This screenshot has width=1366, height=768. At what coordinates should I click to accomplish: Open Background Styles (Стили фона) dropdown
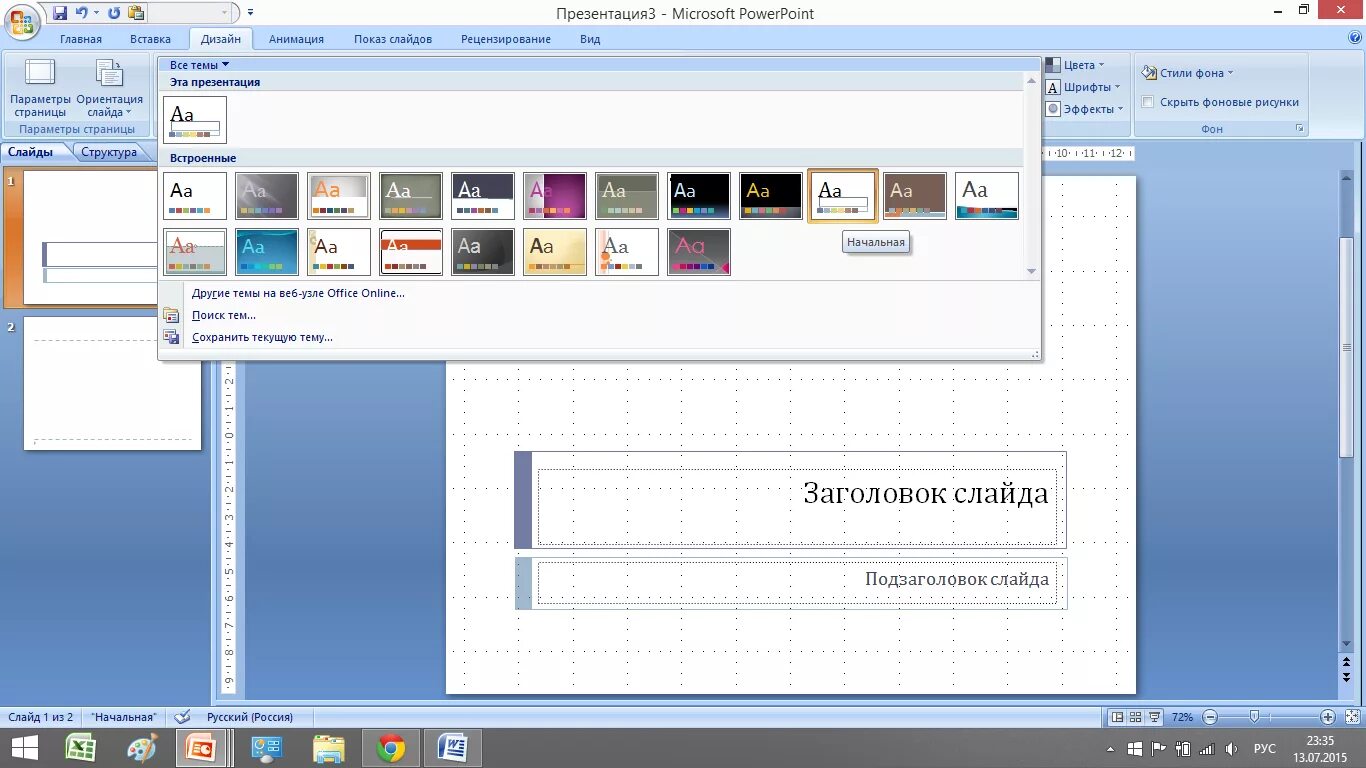[1187, 73]
